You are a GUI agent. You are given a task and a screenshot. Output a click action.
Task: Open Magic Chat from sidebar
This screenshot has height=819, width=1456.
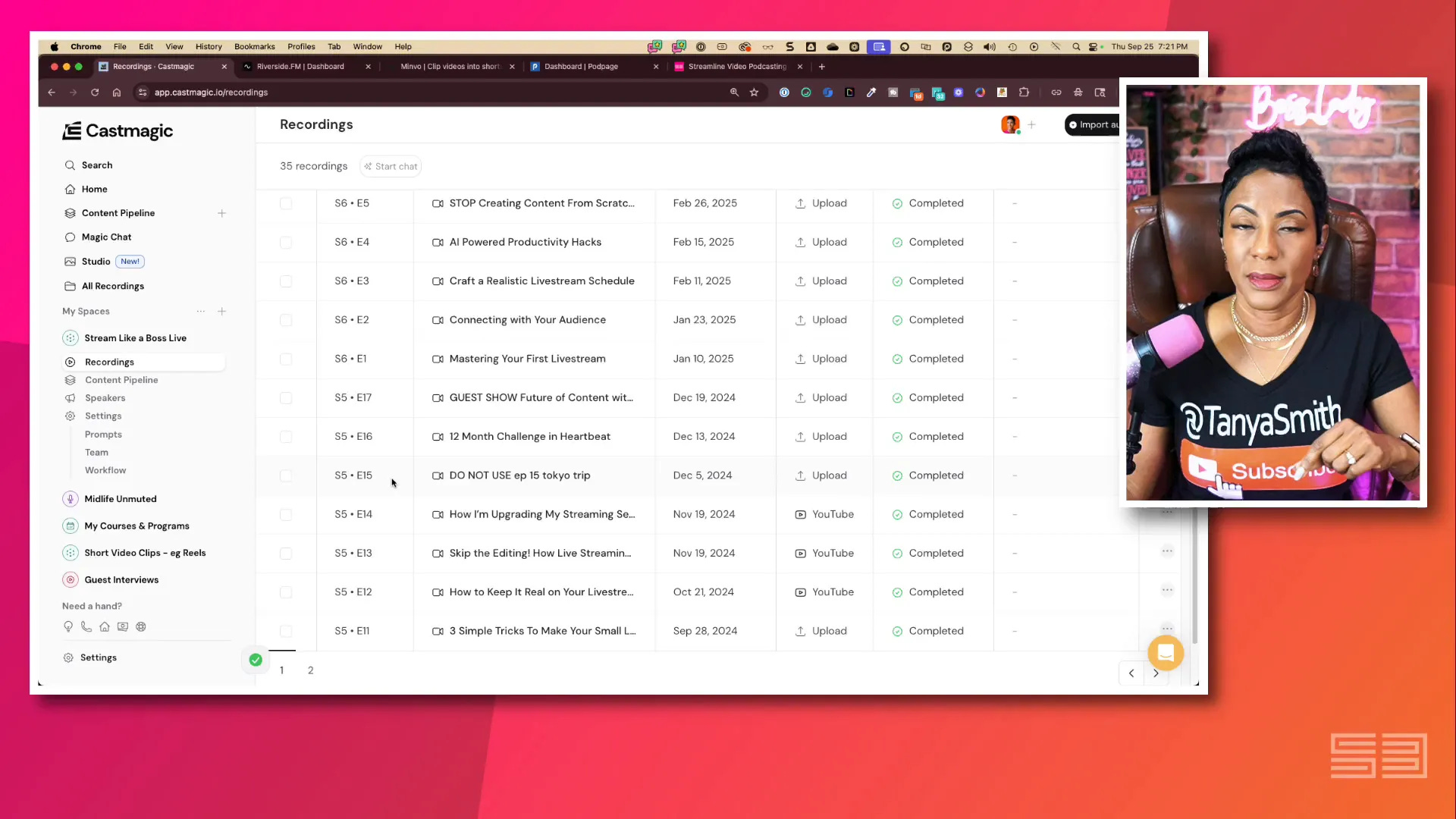[106, 237]
